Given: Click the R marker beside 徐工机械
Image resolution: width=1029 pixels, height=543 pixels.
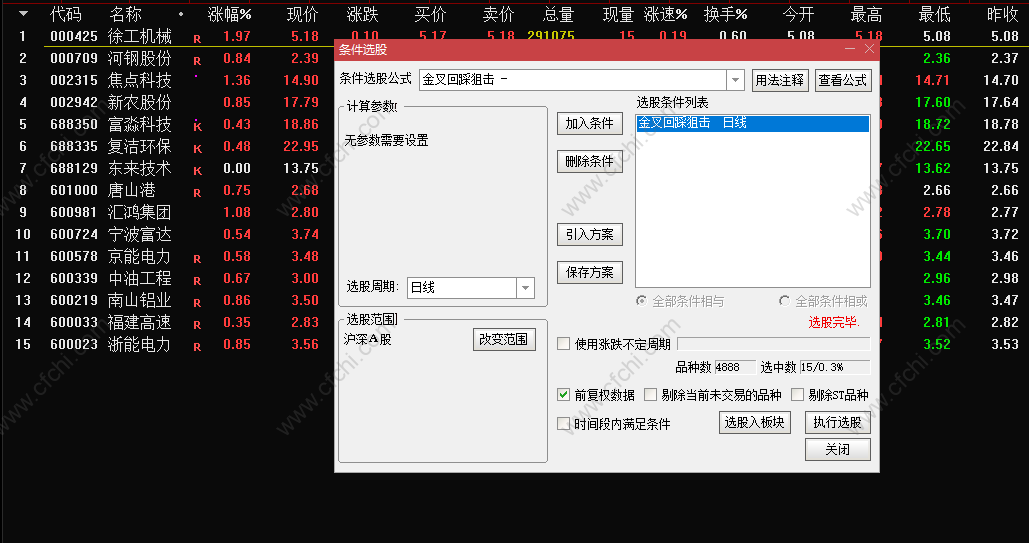Looking at the screenshot, I should (197, 39).
